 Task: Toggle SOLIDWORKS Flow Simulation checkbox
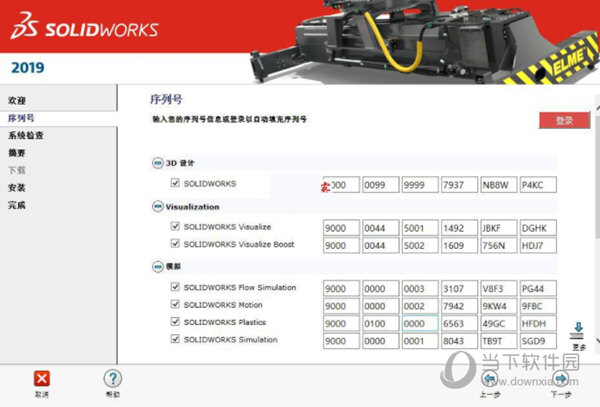click(175, 287)
